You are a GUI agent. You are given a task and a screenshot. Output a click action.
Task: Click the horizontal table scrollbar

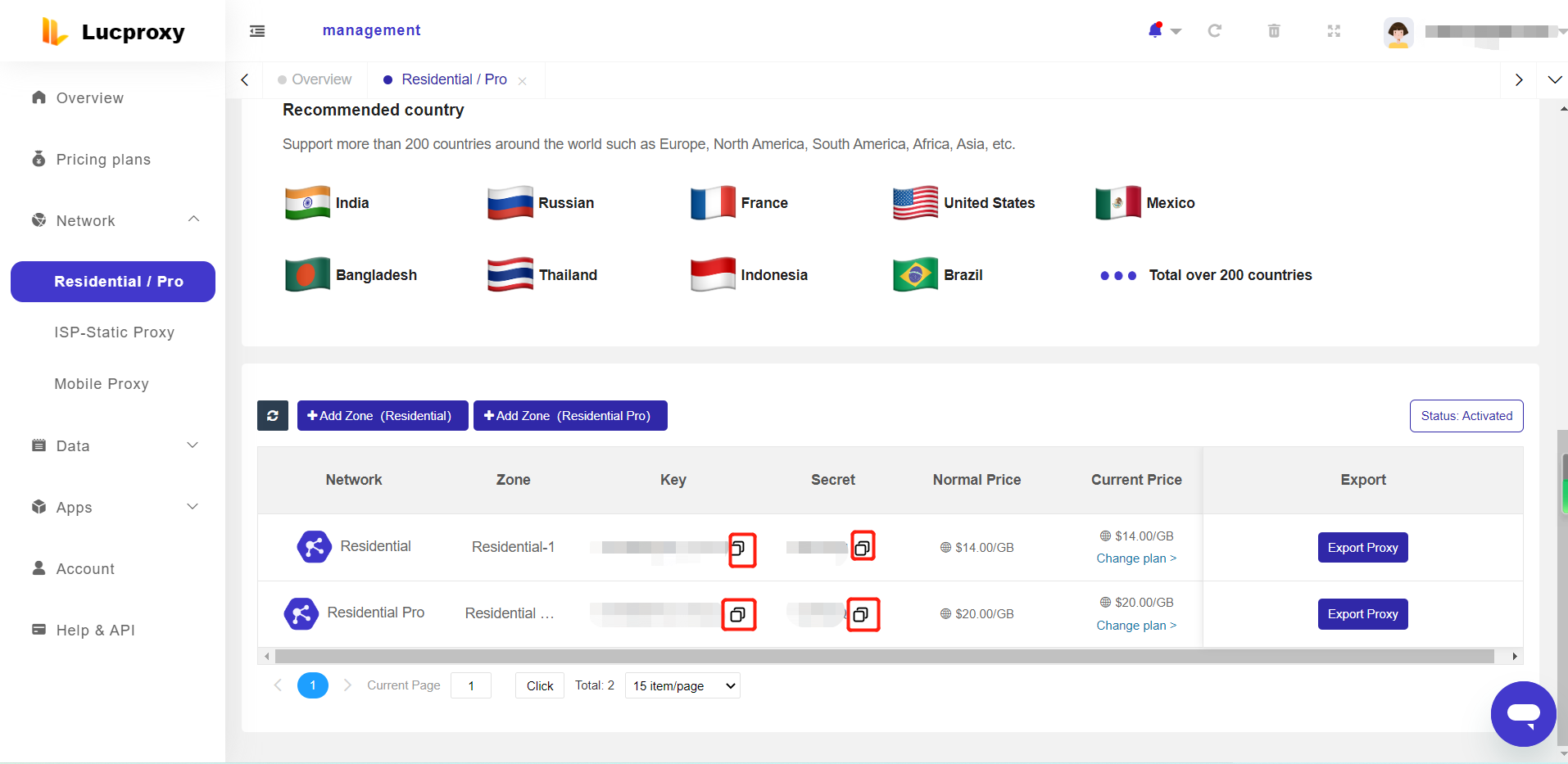coord(885,657)
